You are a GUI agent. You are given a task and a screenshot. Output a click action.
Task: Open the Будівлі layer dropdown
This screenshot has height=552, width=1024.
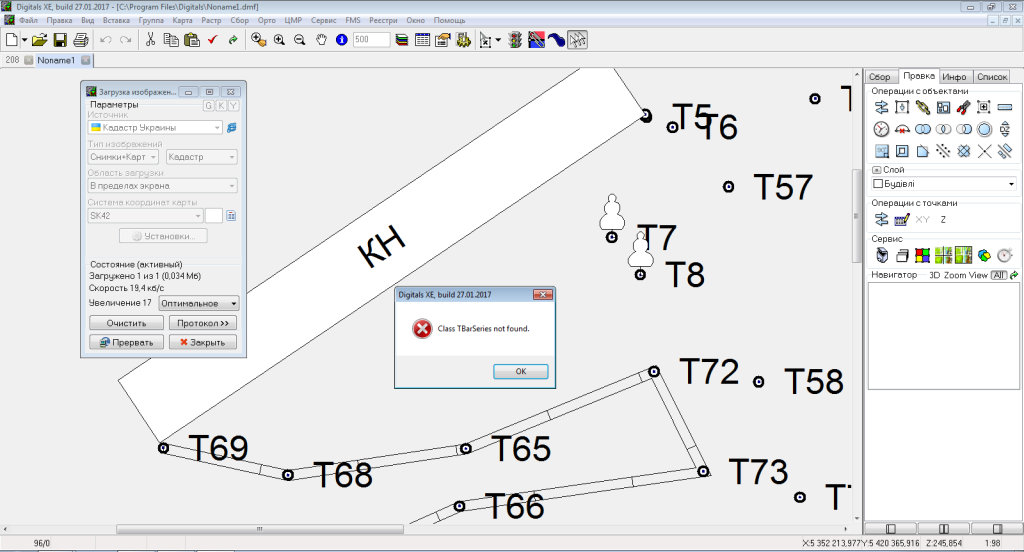(1011, 184)
